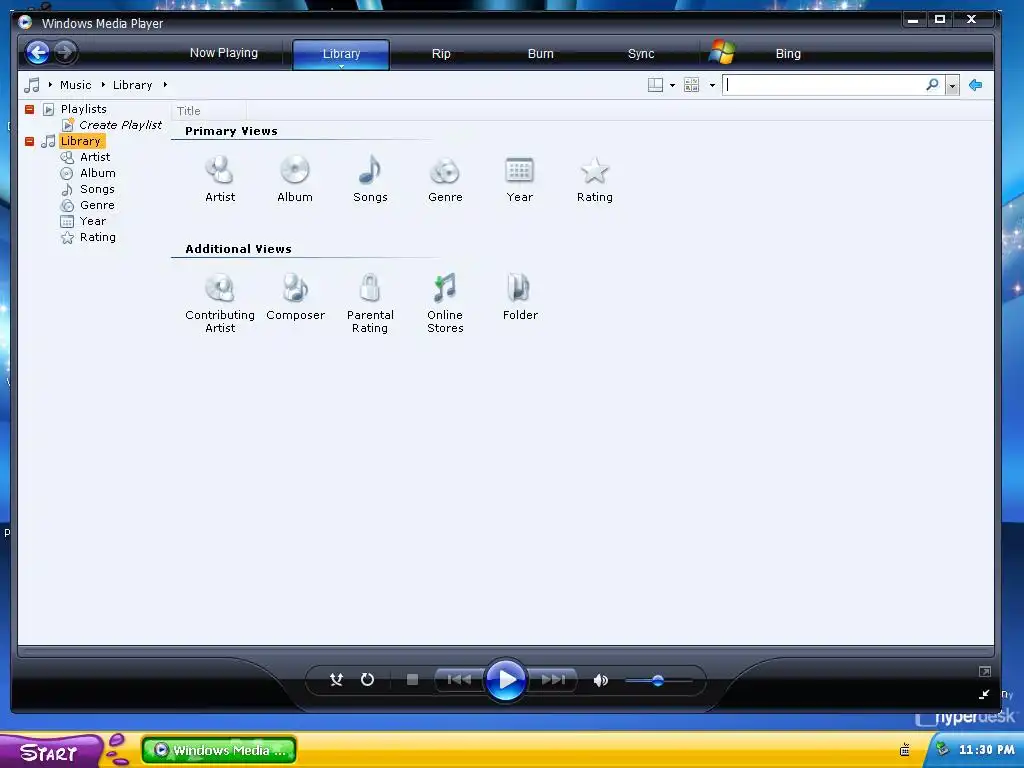Focus the library search box
1024x768 pixels.
click(x=823, y=85)
